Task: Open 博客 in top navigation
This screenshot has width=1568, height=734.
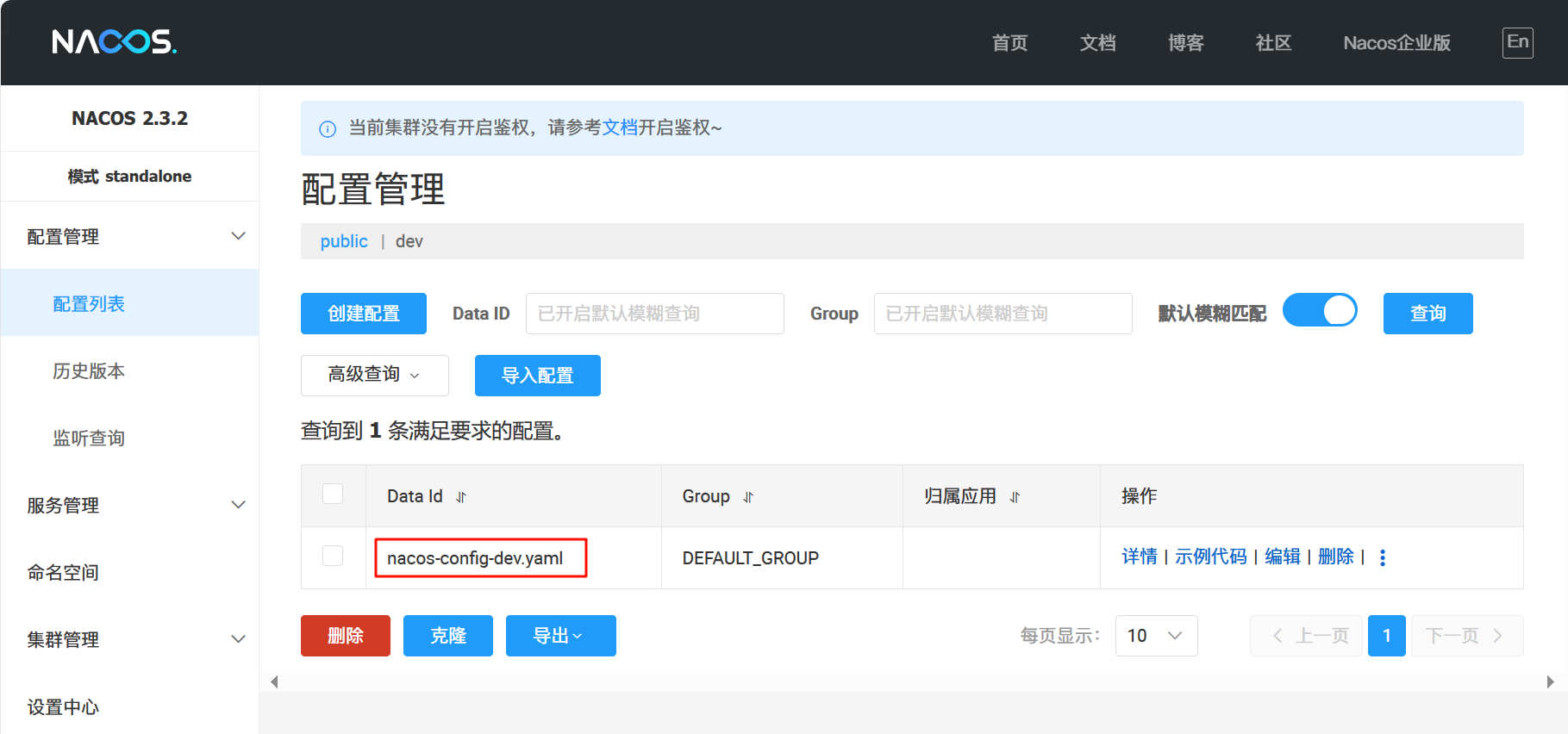Action: pyautogui.click(x=1185, y=43)
